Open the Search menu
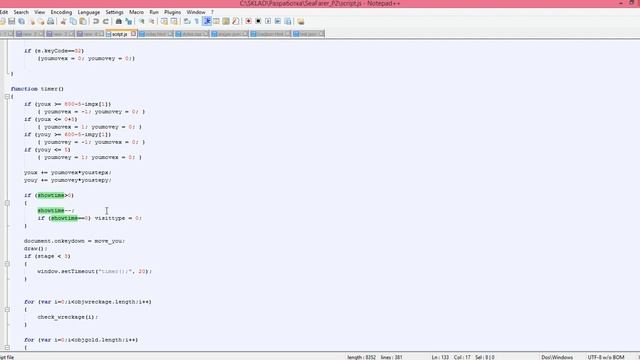Image resolution: width=640 pixels, height=360 pixels. pyautogui.click(x=21, y=12)
